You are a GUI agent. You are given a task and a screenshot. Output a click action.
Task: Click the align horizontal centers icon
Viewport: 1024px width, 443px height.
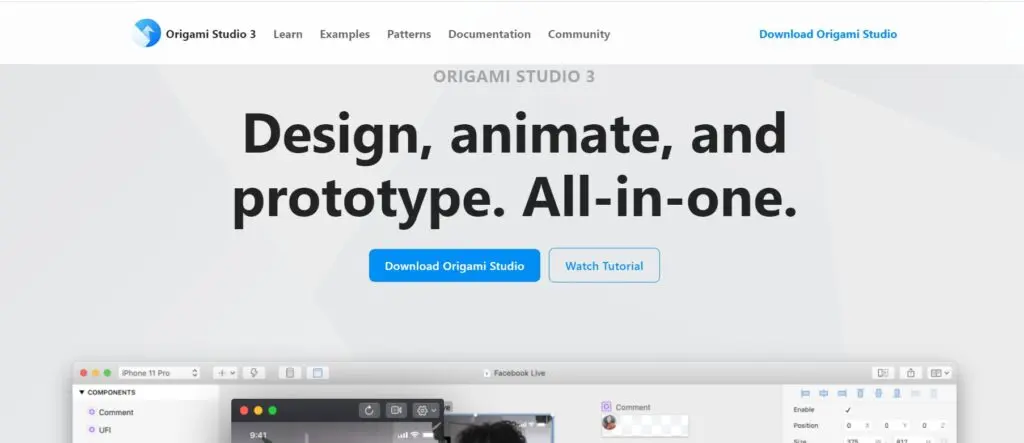click(822, 393)
